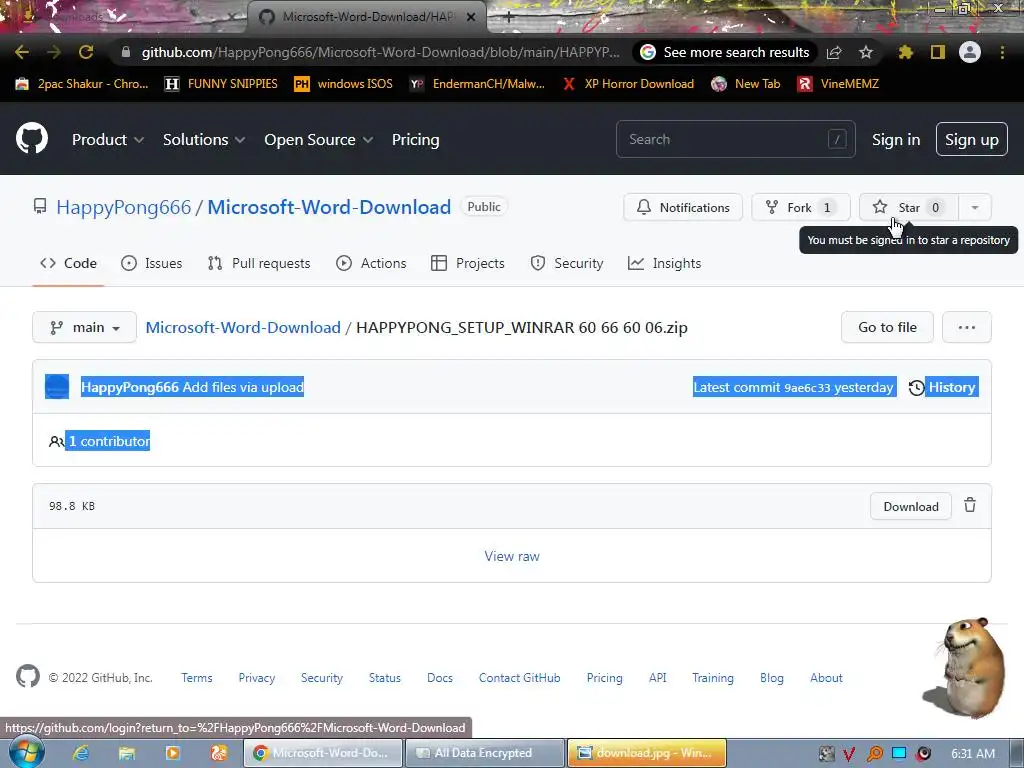View commit History
1024x768 pixels.
[943, 387]
